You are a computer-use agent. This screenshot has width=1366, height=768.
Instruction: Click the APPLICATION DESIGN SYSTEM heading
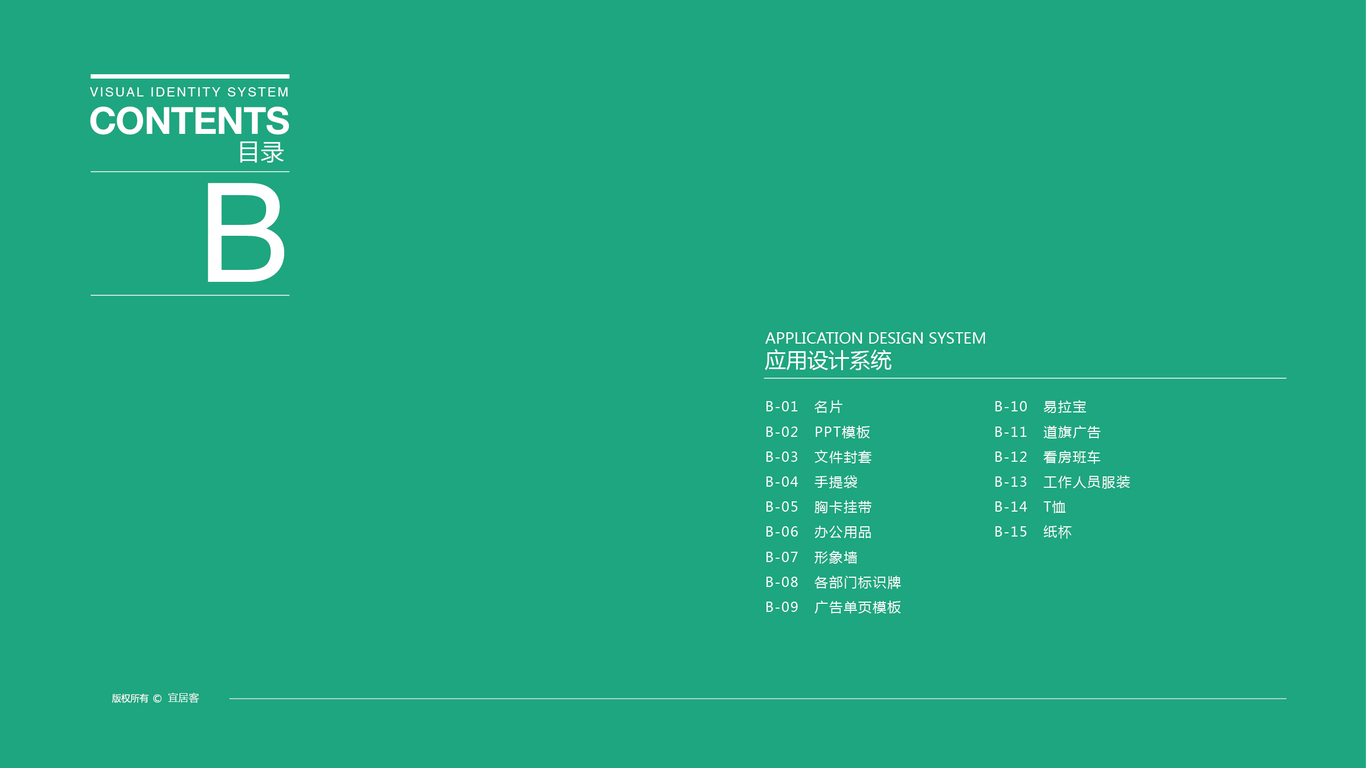click(875, 338)
